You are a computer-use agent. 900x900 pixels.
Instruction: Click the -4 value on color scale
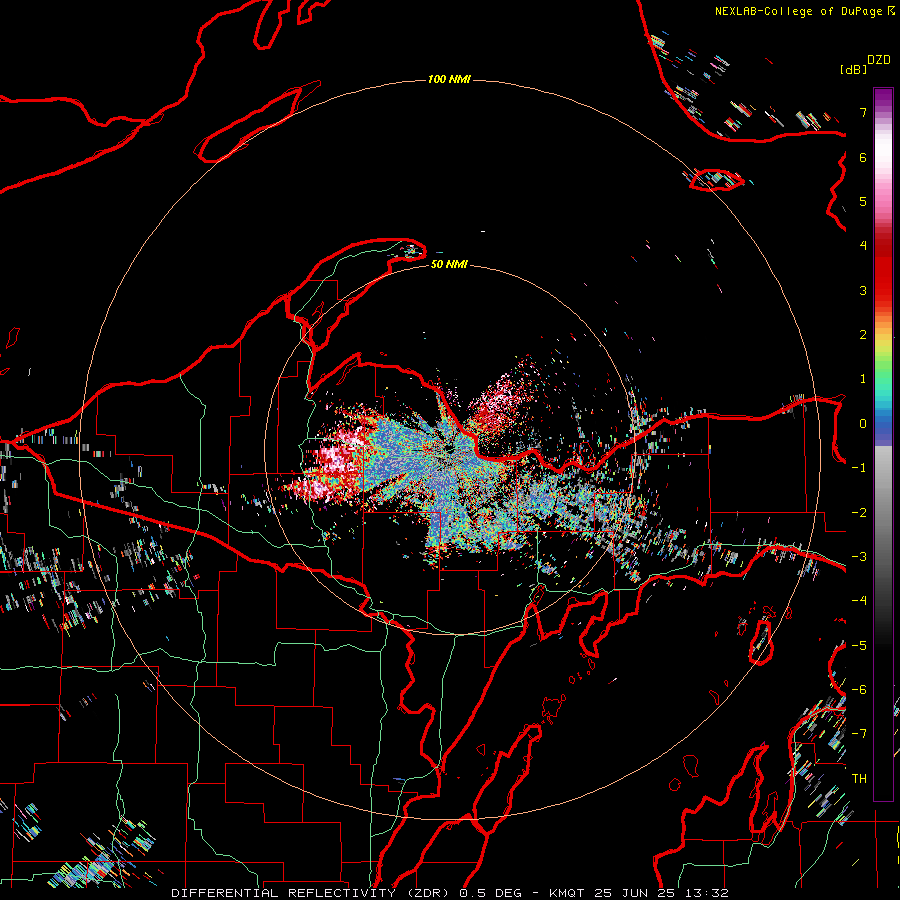[859, 600]
